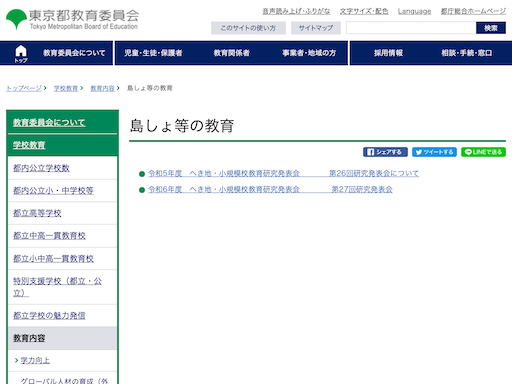Open the 採用情報 navigation menu
The image size is (512, 384).
[x=388, y=53]
